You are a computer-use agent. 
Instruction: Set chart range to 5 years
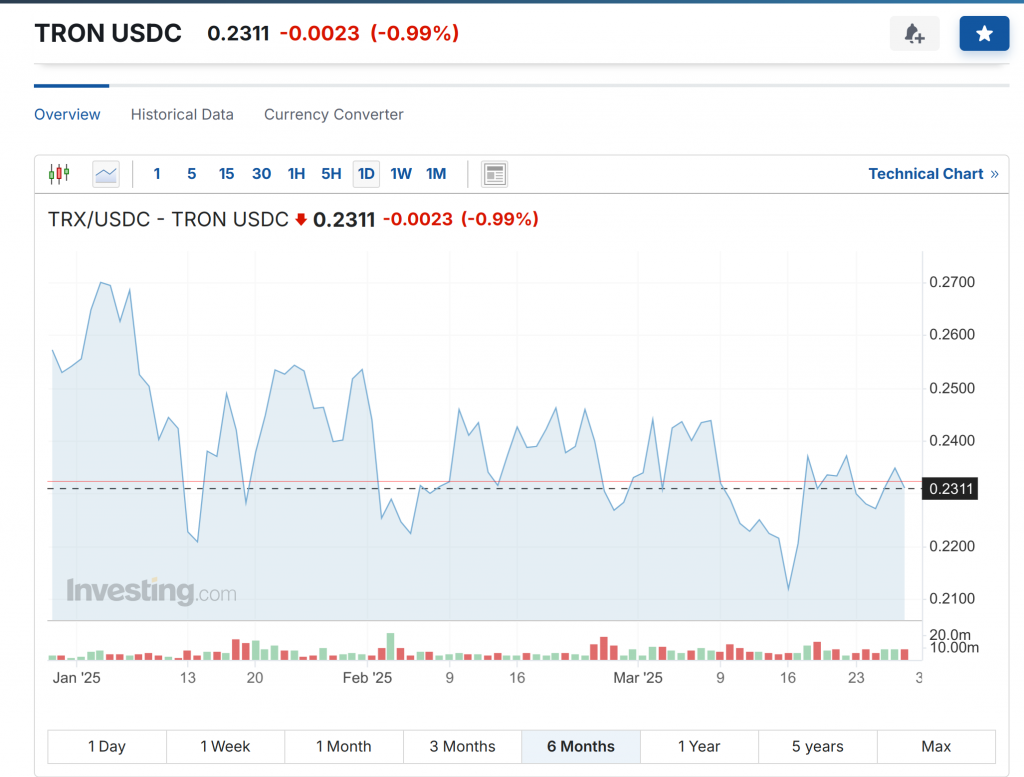pos(818,746)
